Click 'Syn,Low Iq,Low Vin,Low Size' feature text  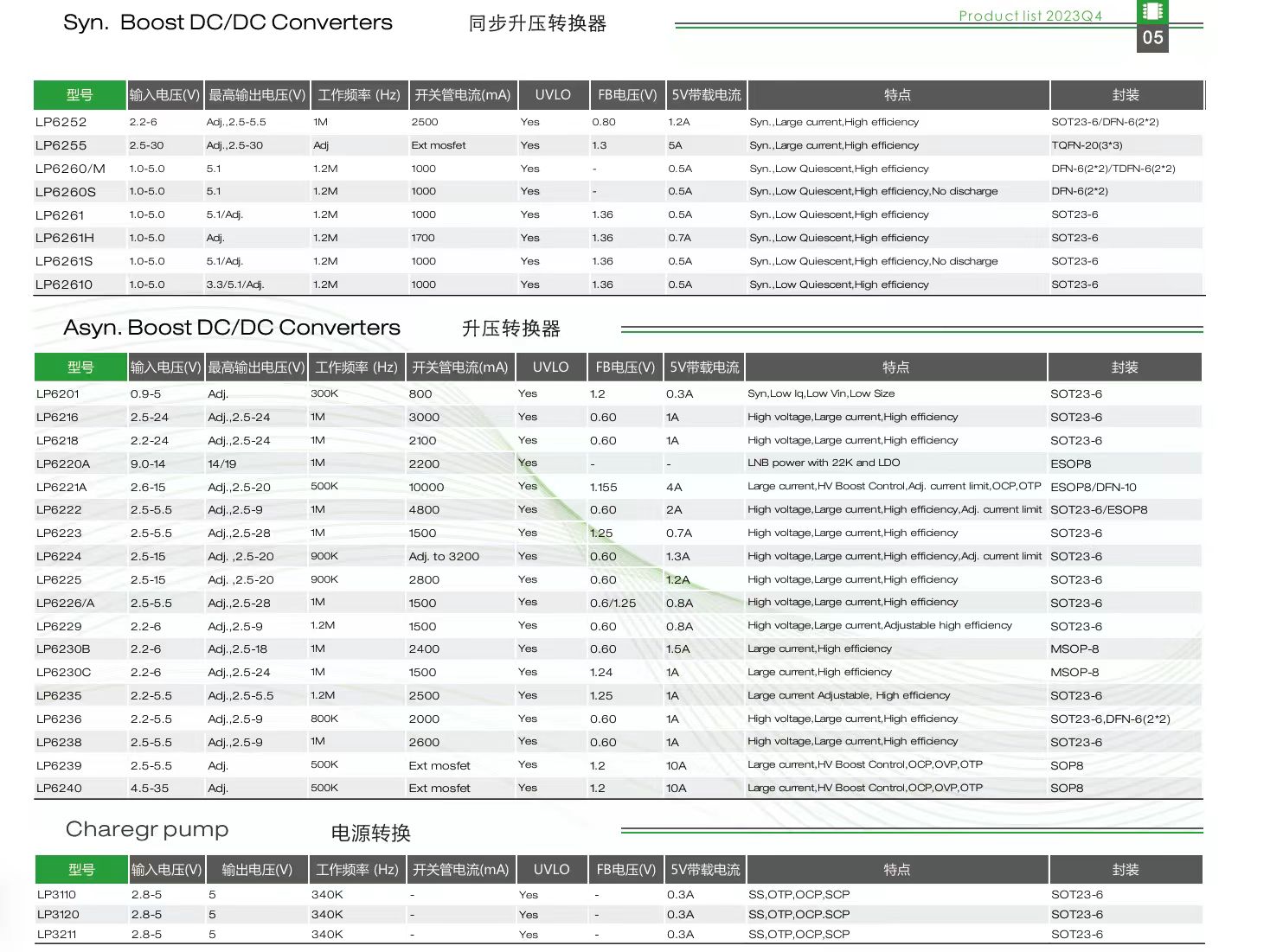tap(821, 393)
